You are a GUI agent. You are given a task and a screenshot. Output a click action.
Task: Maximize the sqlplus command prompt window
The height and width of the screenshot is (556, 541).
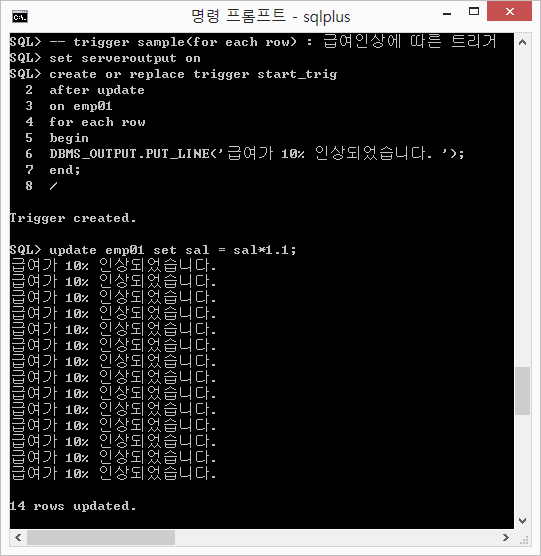(474, 12)
